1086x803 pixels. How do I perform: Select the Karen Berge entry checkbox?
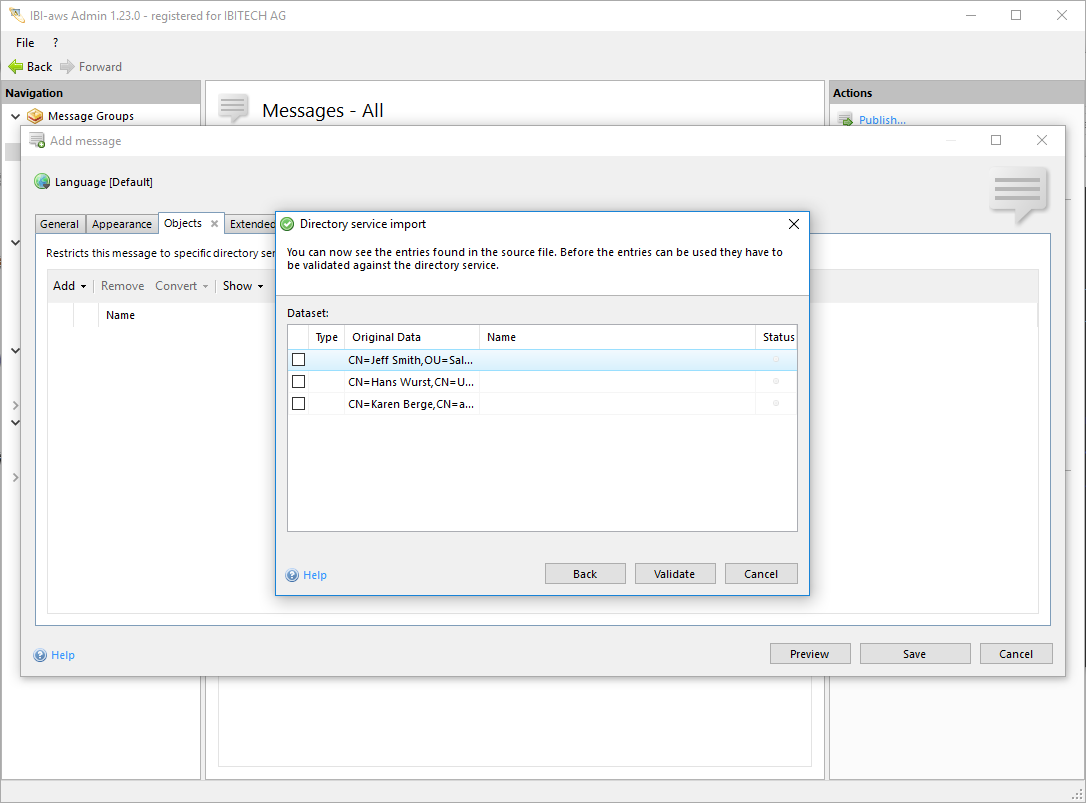tap(298, 403)
